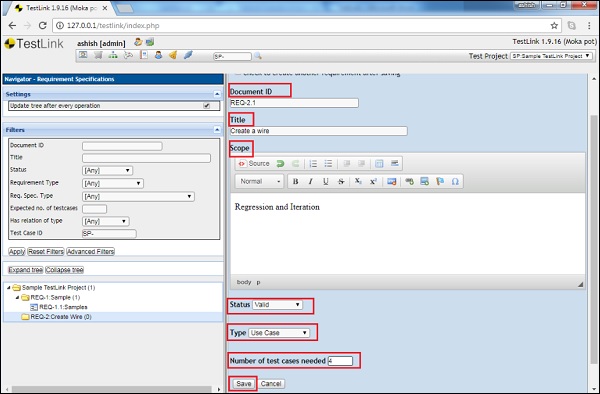Open the Type Use Case dropdown

[x=279, y=333]
